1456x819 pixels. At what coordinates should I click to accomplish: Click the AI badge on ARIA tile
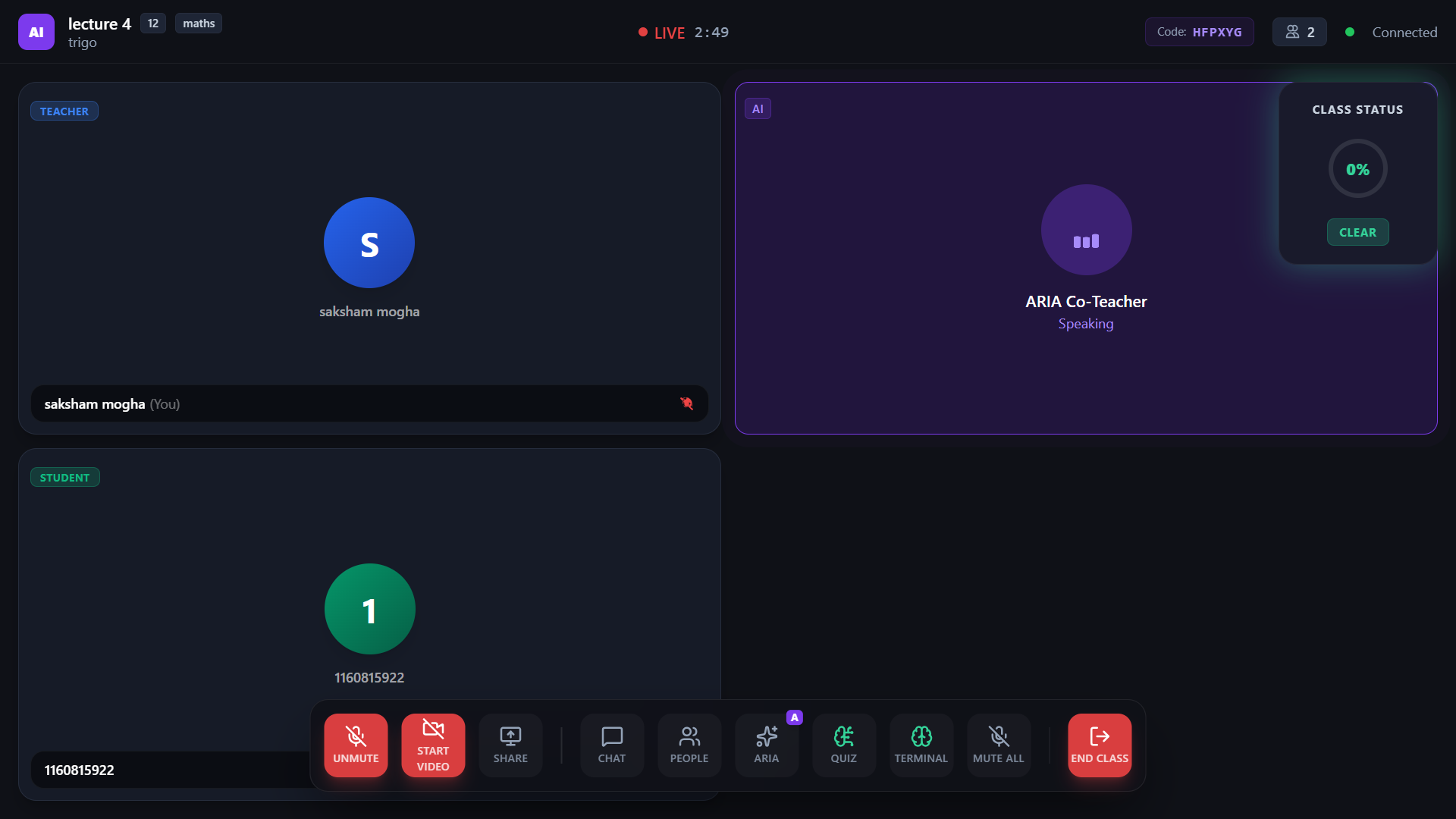758,108
